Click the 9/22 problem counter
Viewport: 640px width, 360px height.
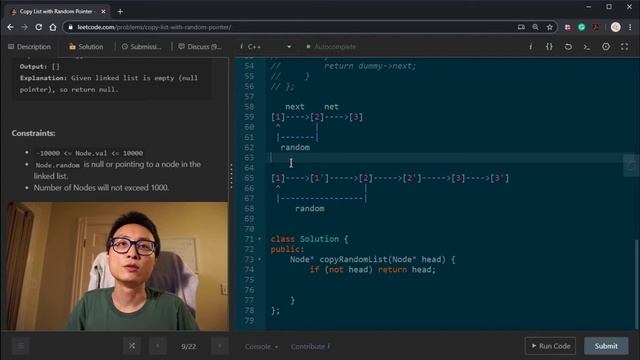coord(189,347)
